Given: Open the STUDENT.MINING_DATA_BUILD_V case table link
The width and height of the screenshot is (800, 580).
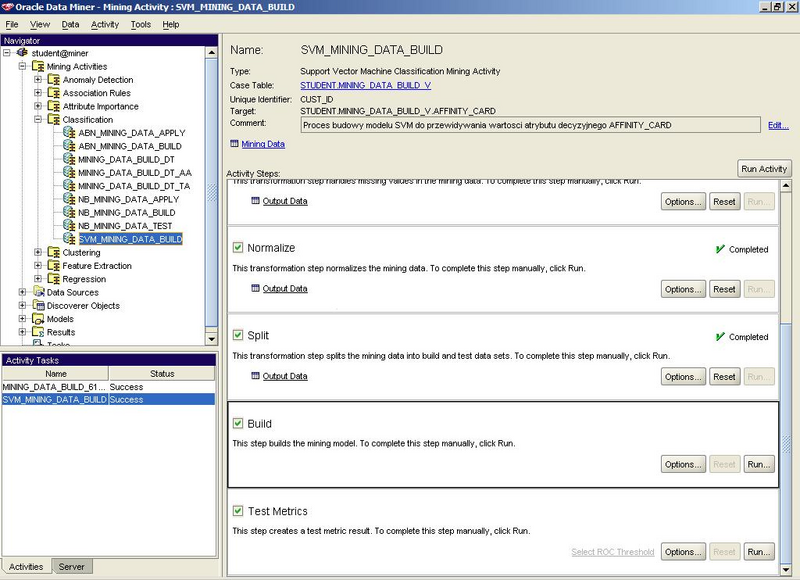Looking at the screenshot, I should tap(365, 85).
